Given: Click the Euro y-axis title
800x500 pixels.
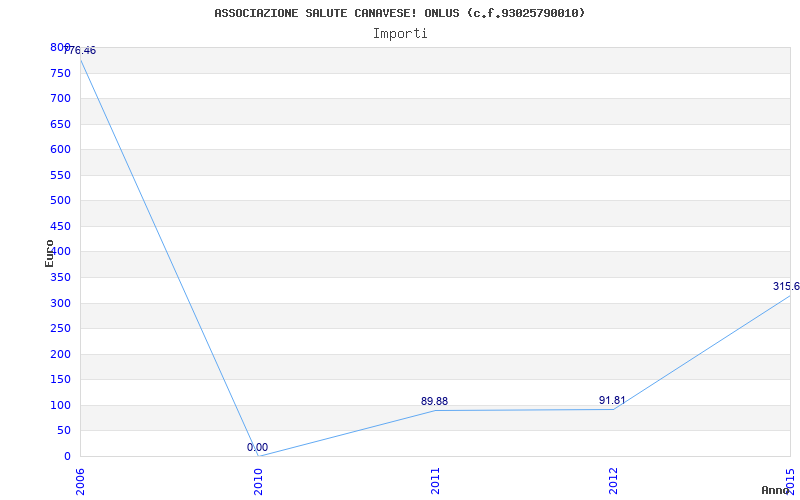Looking at the screenshot, I should pyautogui.click(x=49, y=253).
